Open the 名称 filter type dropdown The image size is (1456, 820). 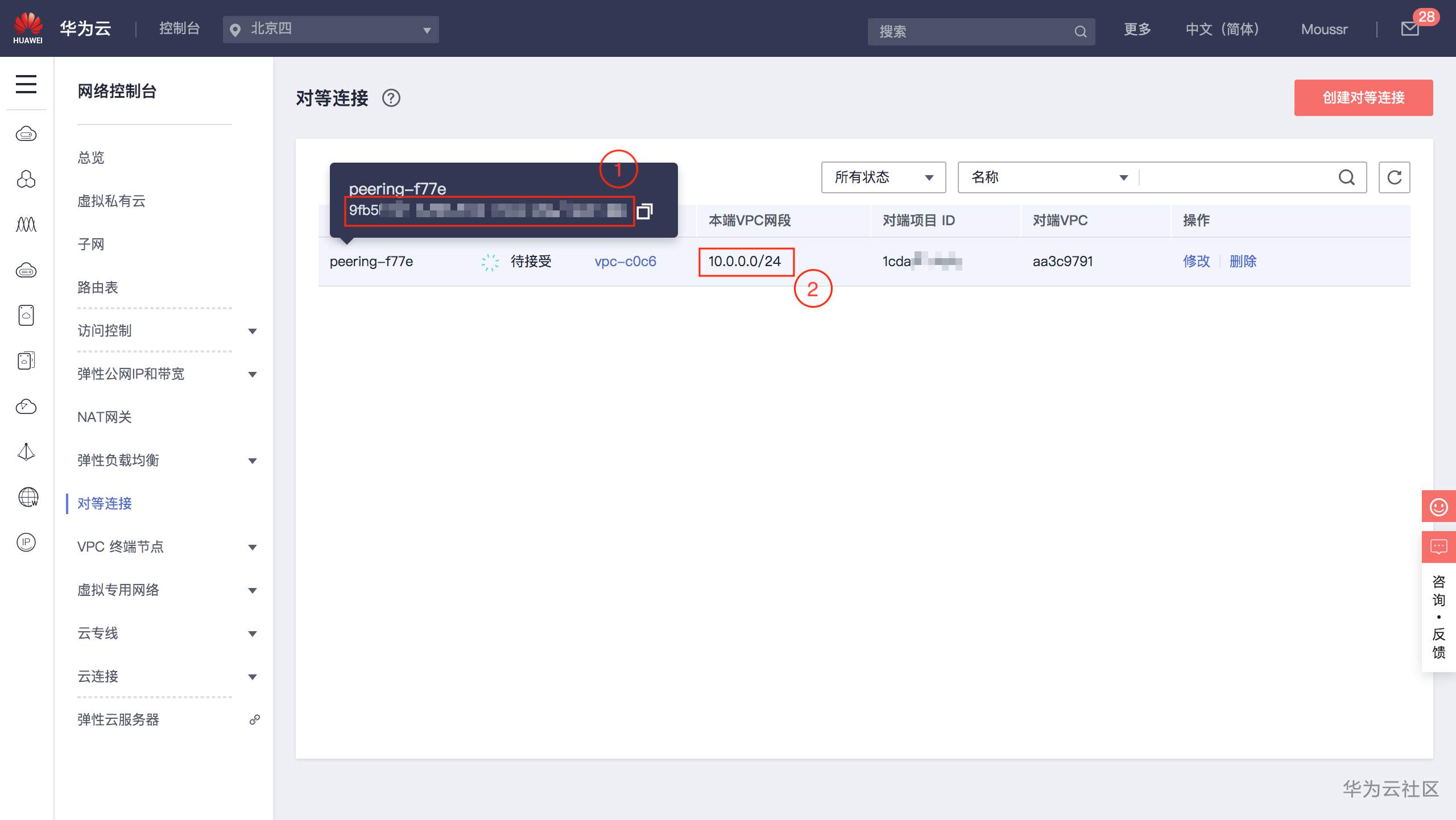[1048, 177]
